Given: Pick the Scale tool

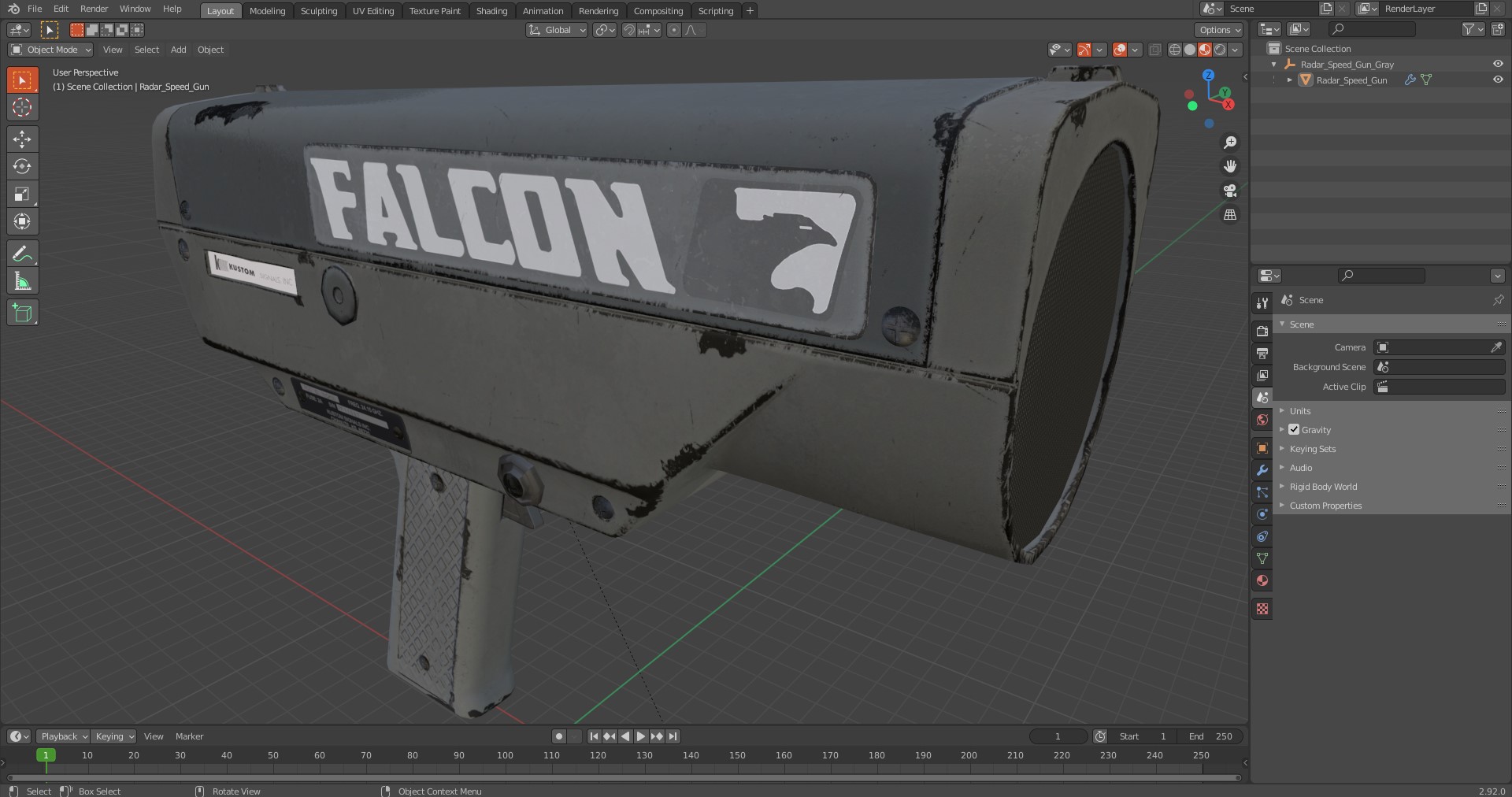Looking at the screenshot, I should 22,194.
